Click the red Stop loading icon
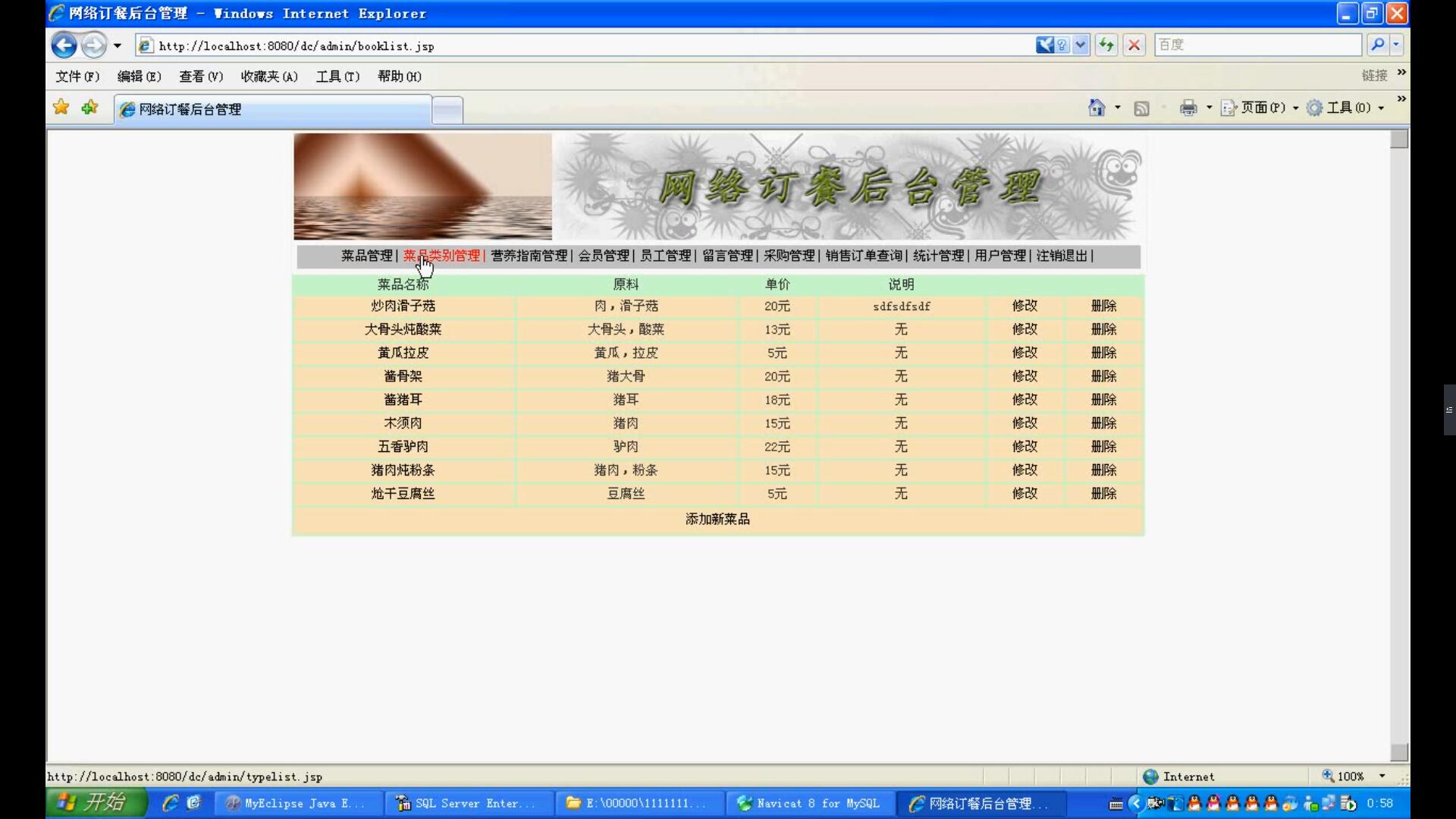 pyautogui.click(x=1134, y=45)
